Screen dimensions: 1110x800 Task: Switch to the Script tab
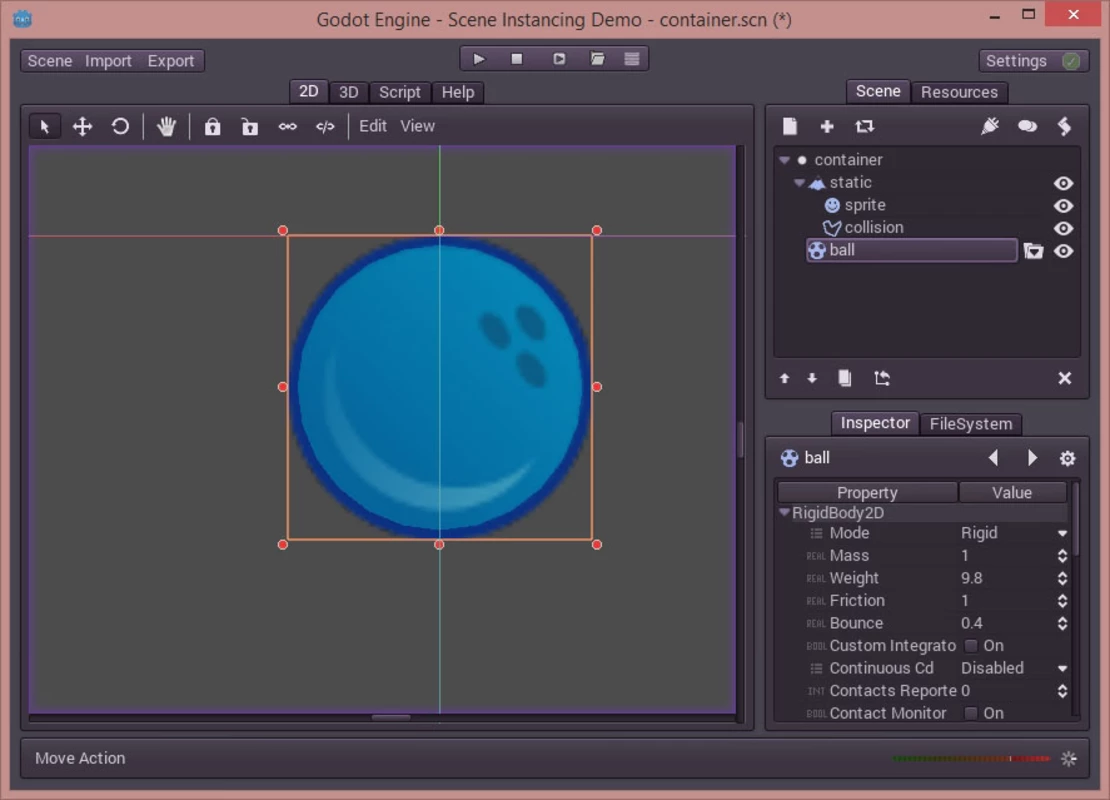[399, 92]
